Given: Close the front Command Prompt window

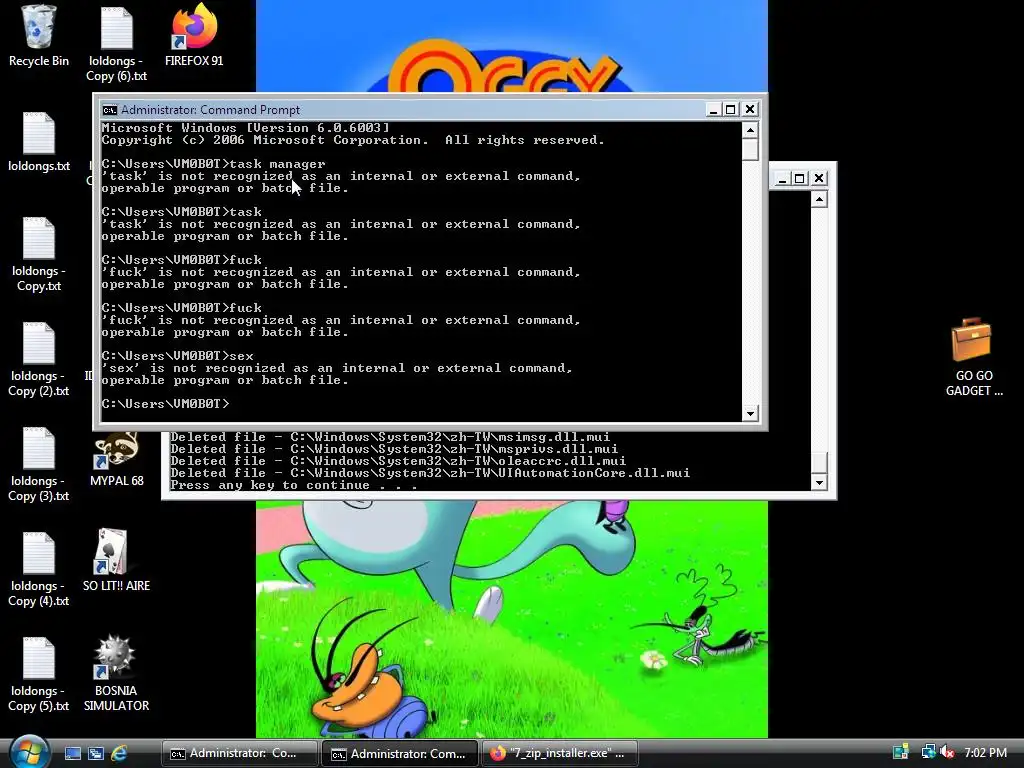Looking at the screenshot, I should 750,110.
